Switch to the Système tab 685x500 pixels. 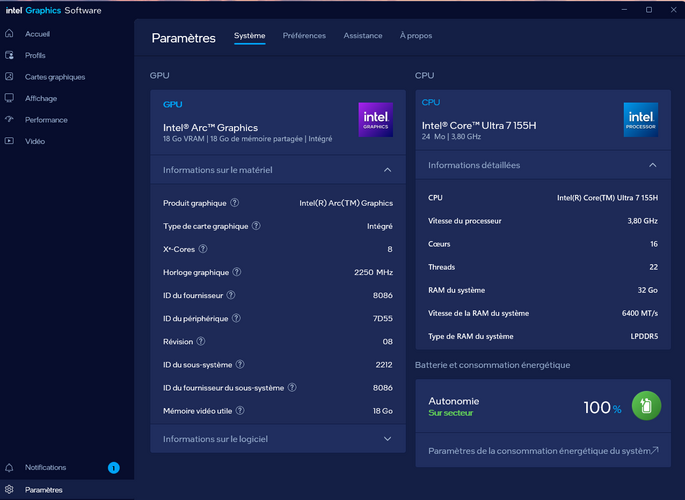[x=249, y=36]
